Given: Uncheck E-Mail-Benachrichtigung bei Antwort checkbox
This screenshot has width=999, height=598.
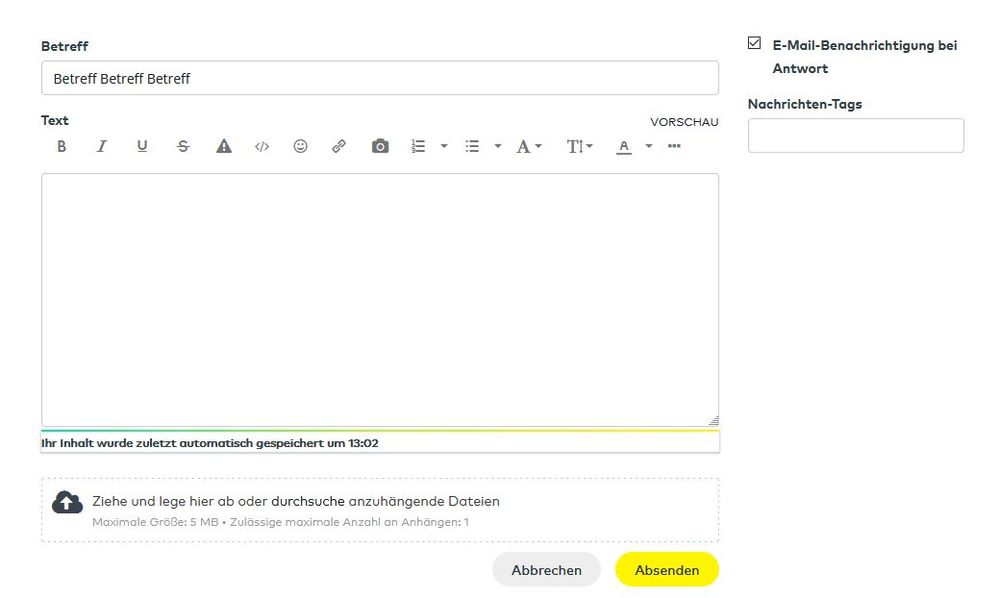Looking at the screenshot, I should coord(754,44).
